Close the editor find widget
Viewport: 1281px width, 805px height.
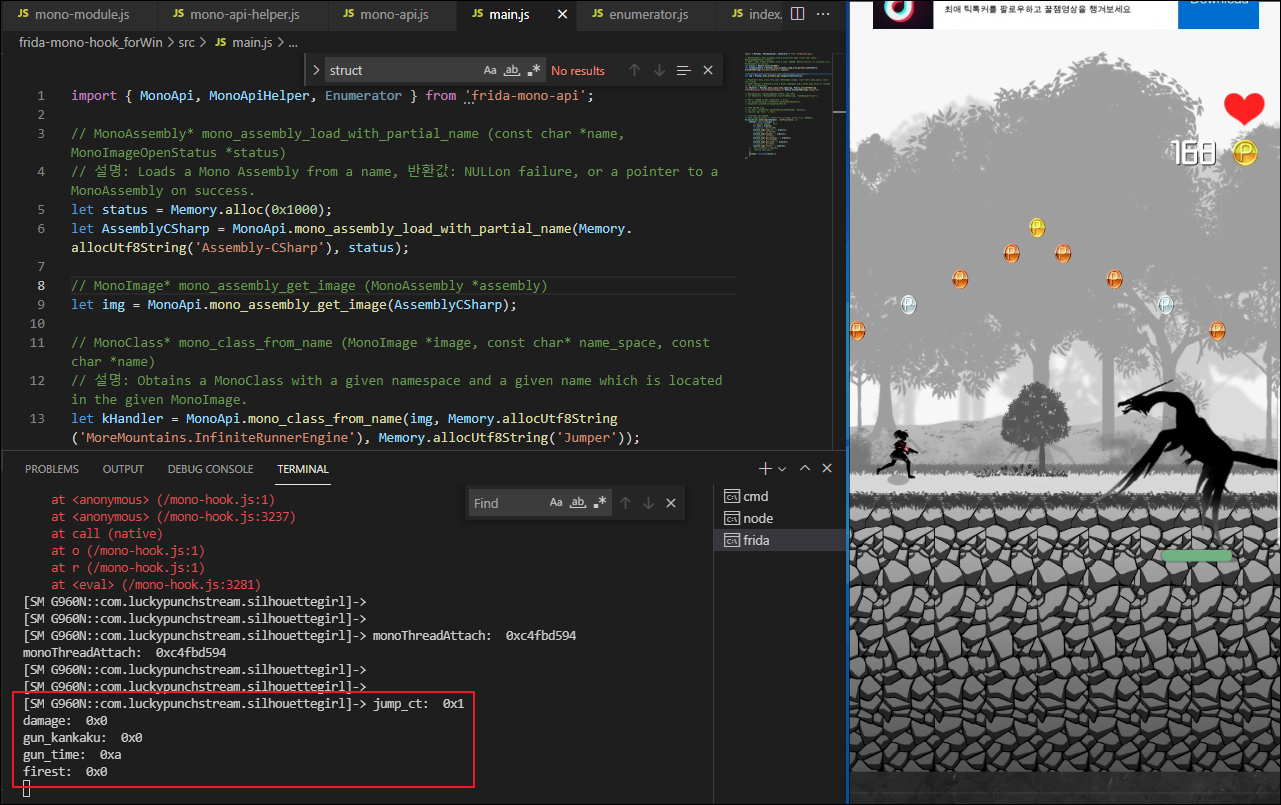(x=708, y=70)
